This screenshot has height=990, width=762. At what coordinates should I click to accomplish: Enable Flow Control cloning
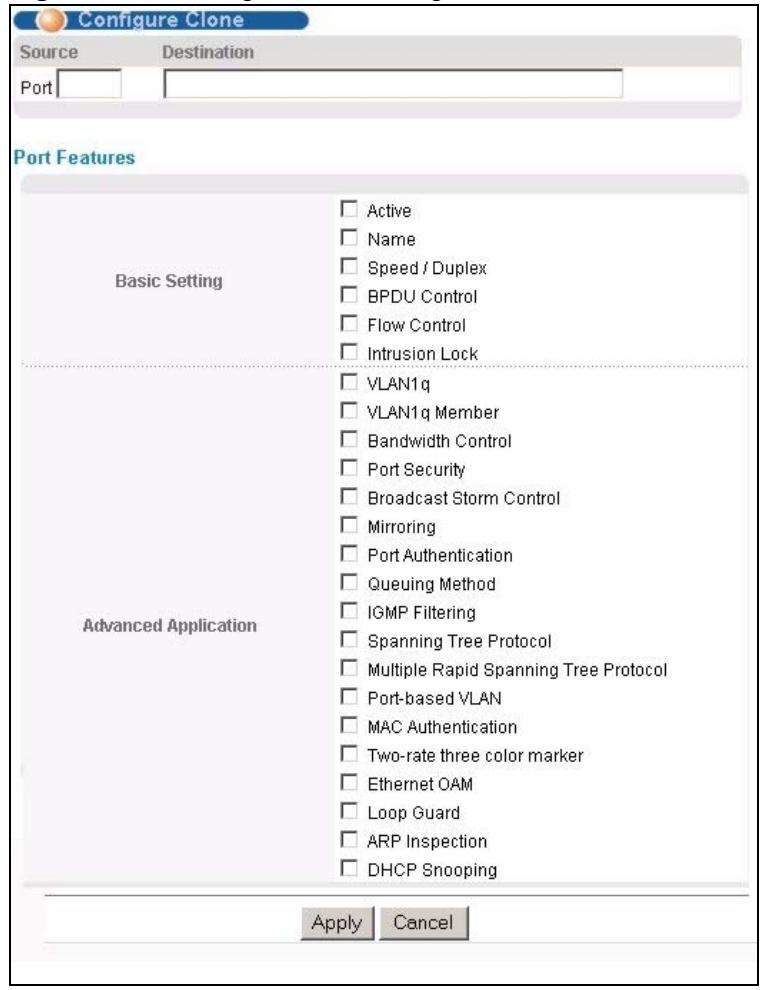tap(348, 323)
